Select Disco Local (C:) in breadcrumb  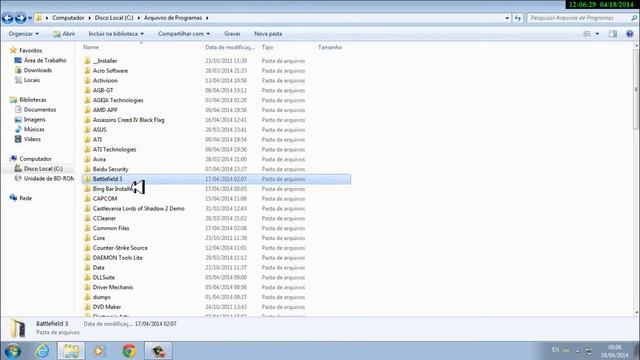(114, 18)
